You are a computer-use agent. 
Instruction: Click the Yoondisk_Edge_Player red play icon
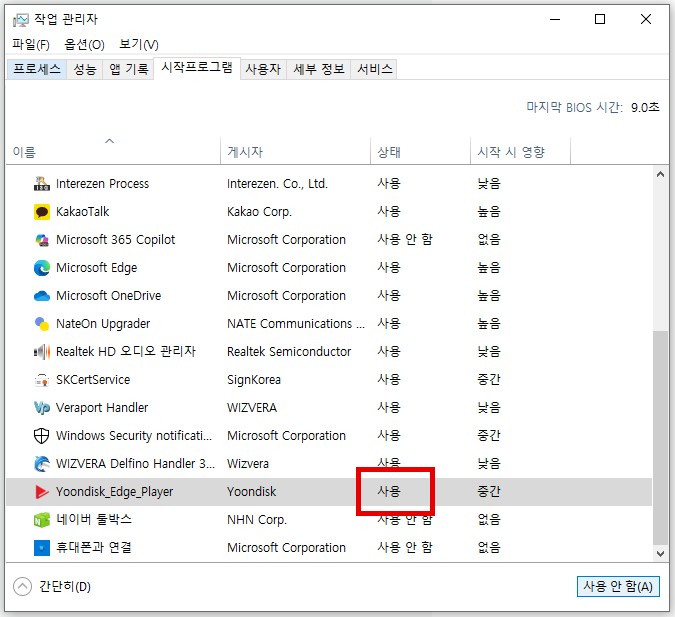(x=42, y=492)
